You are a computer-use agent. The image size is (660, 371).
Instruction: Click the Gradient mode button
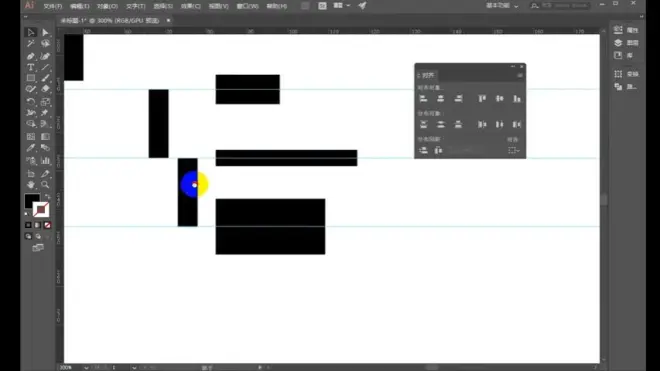coord(38,225)
